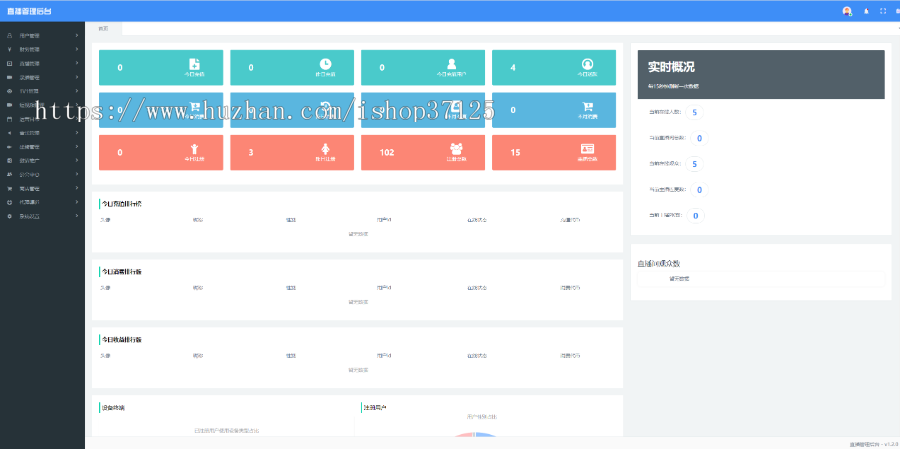Click the user silhouette icon in sidebar
Viewport: 900px width, 449px height.
pos(9,36)
